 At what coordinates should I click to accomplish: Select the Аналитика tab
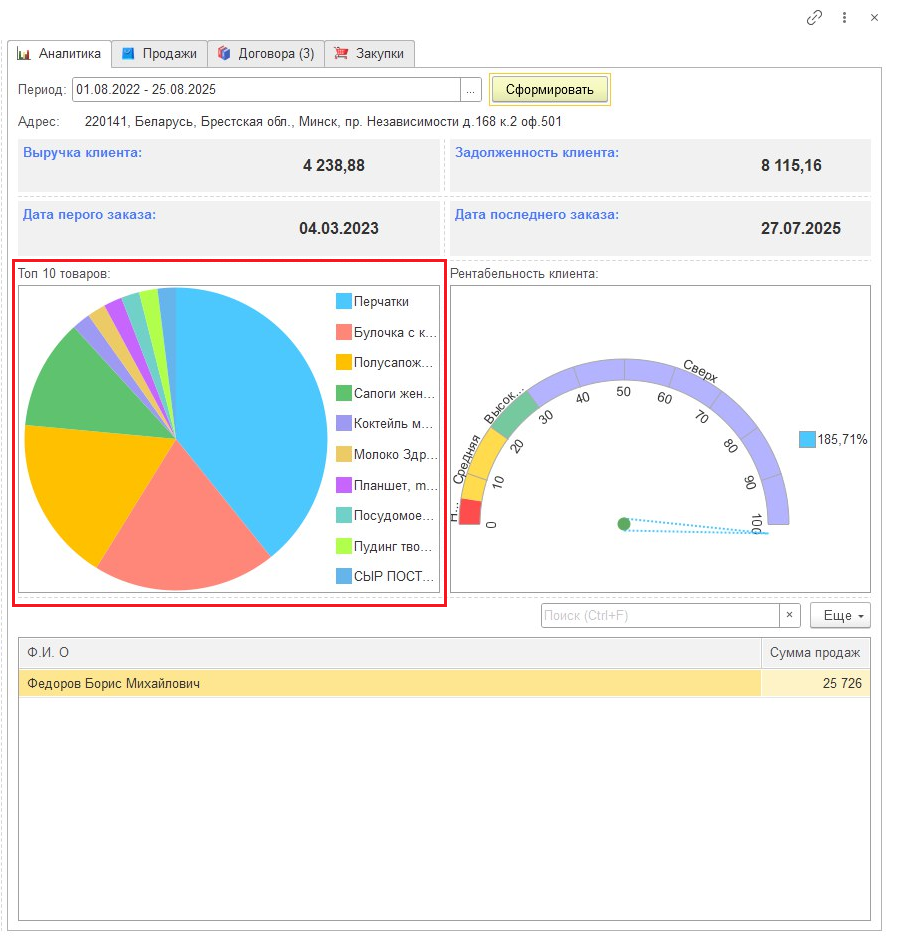60,53
